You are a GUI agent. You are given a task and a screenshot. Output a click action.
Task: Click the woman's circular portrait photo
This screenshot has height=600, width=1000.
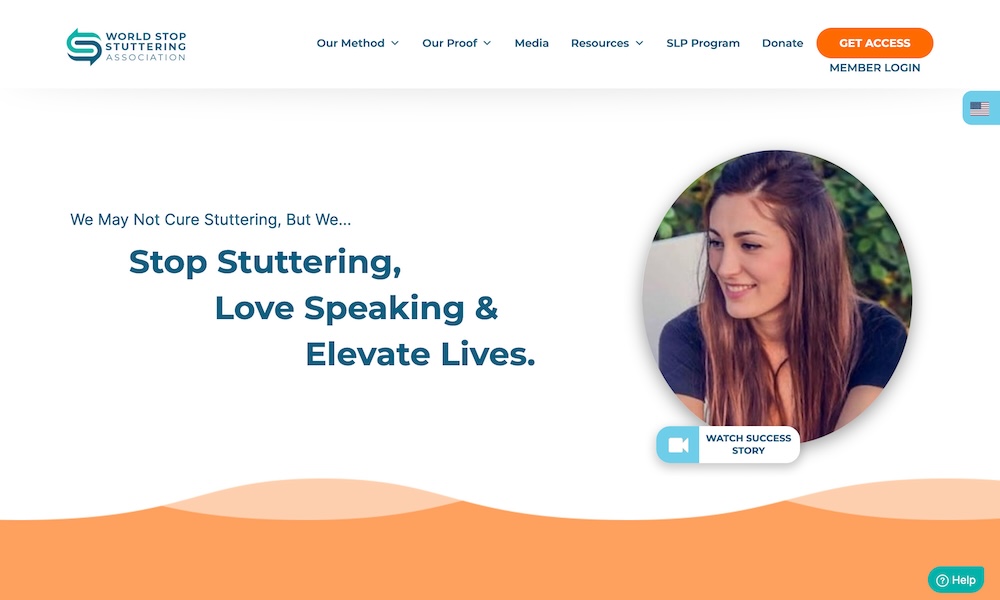777,293
